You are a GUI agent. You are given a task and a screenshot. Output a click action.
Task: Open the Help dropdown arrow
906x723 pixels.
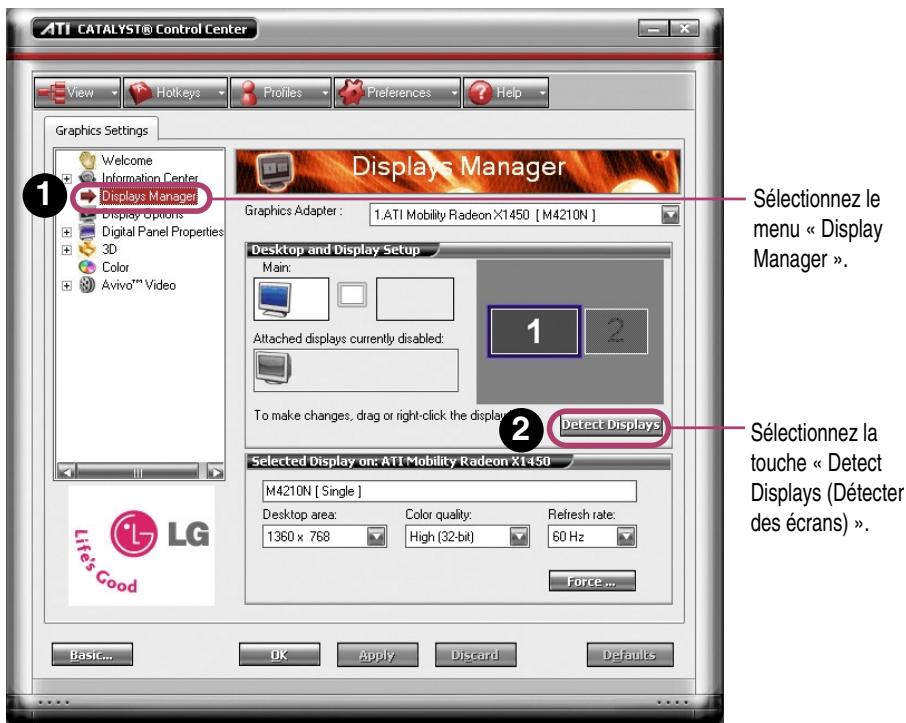[x=543, y=92]
